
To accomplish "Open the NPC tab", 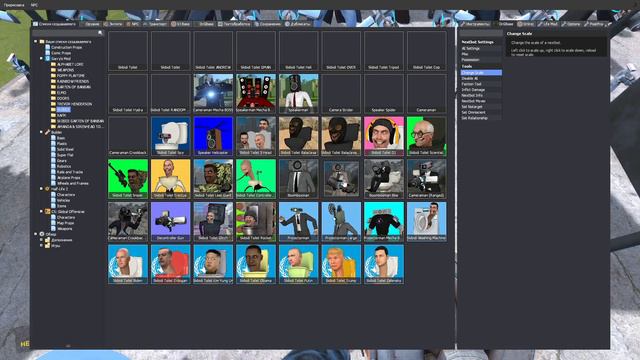I will (133, 24).
